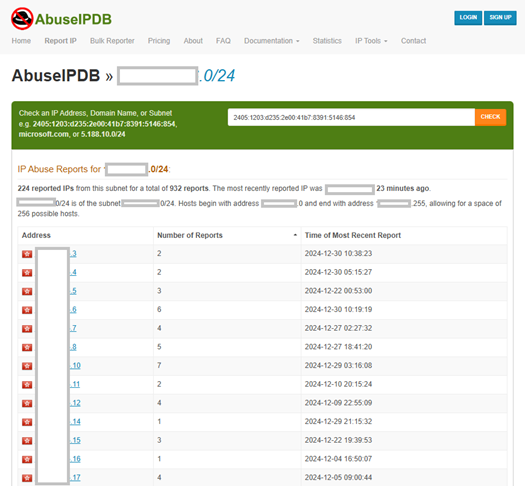525x486 pixels.
Task: Select timestamp 2024-12-10 20:15:24
Action: point(338,384)
